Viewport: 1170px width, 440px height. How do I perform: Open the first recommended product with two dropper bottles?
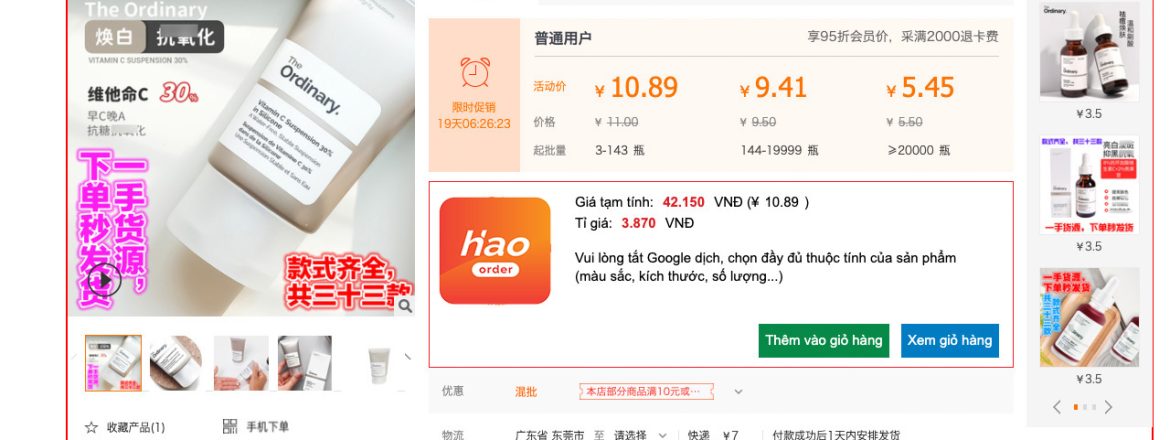coord(1089,51)
